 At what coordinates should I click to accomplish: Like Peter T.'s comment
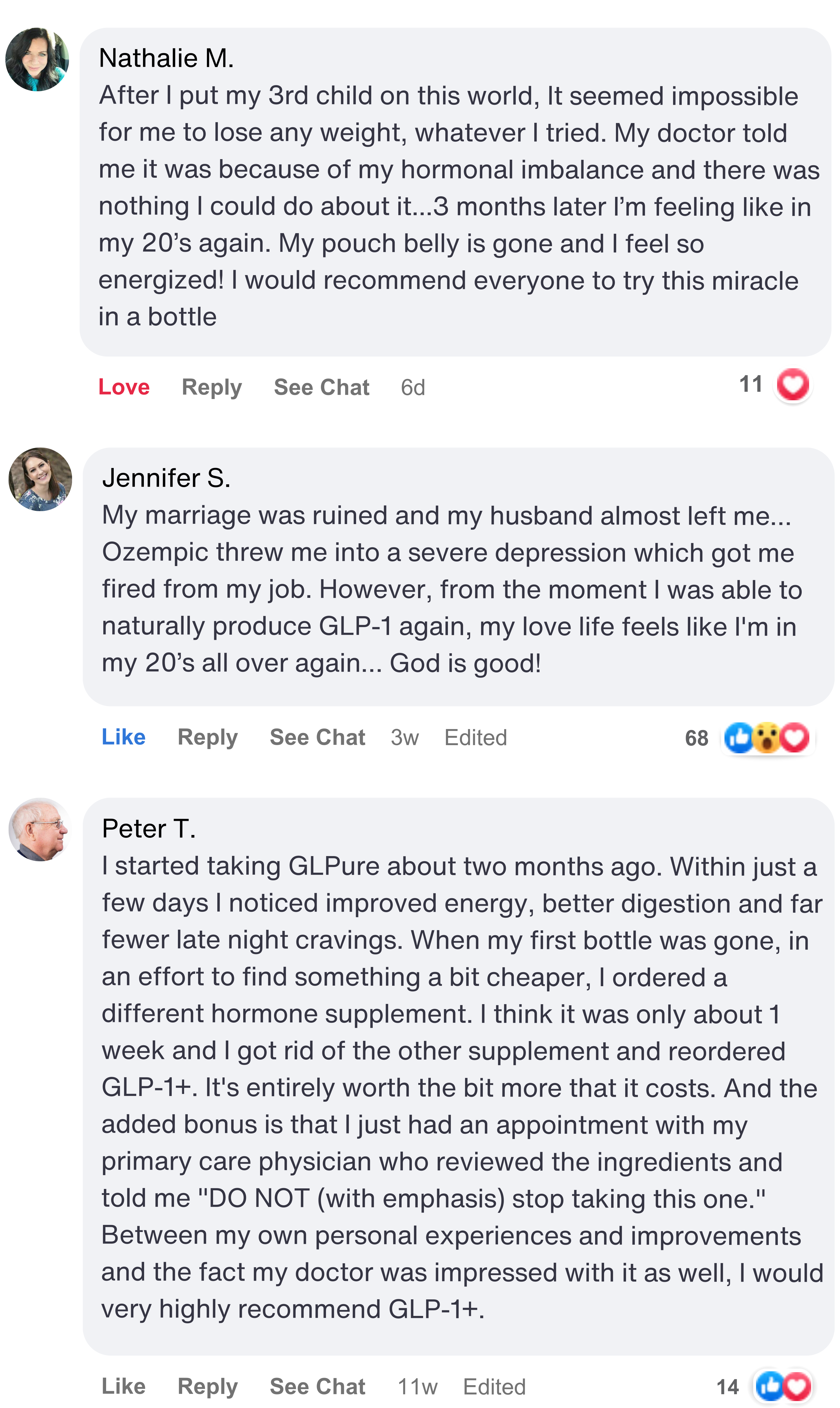(123, 1387)
